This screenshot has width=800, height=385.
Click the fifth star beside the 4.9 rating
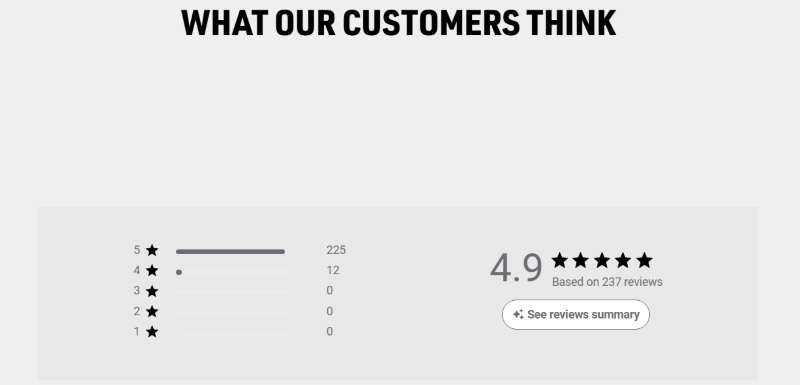coord(644,261)
